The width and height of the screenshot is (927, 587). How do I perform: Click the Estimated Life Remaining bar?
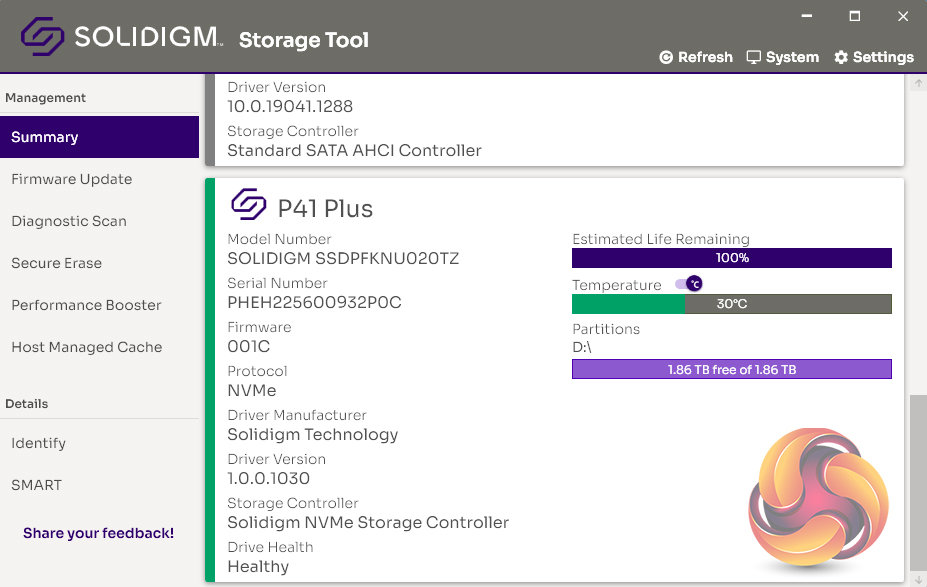731,258
